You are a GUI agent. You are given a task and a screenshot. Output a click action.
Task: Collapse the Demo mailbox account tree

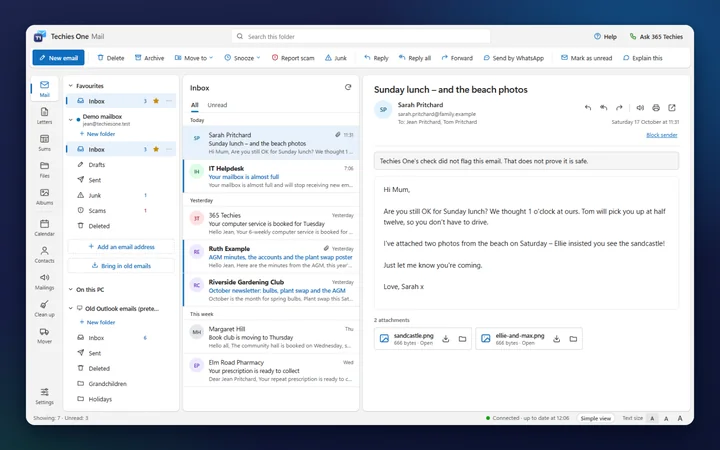point(71,120)
